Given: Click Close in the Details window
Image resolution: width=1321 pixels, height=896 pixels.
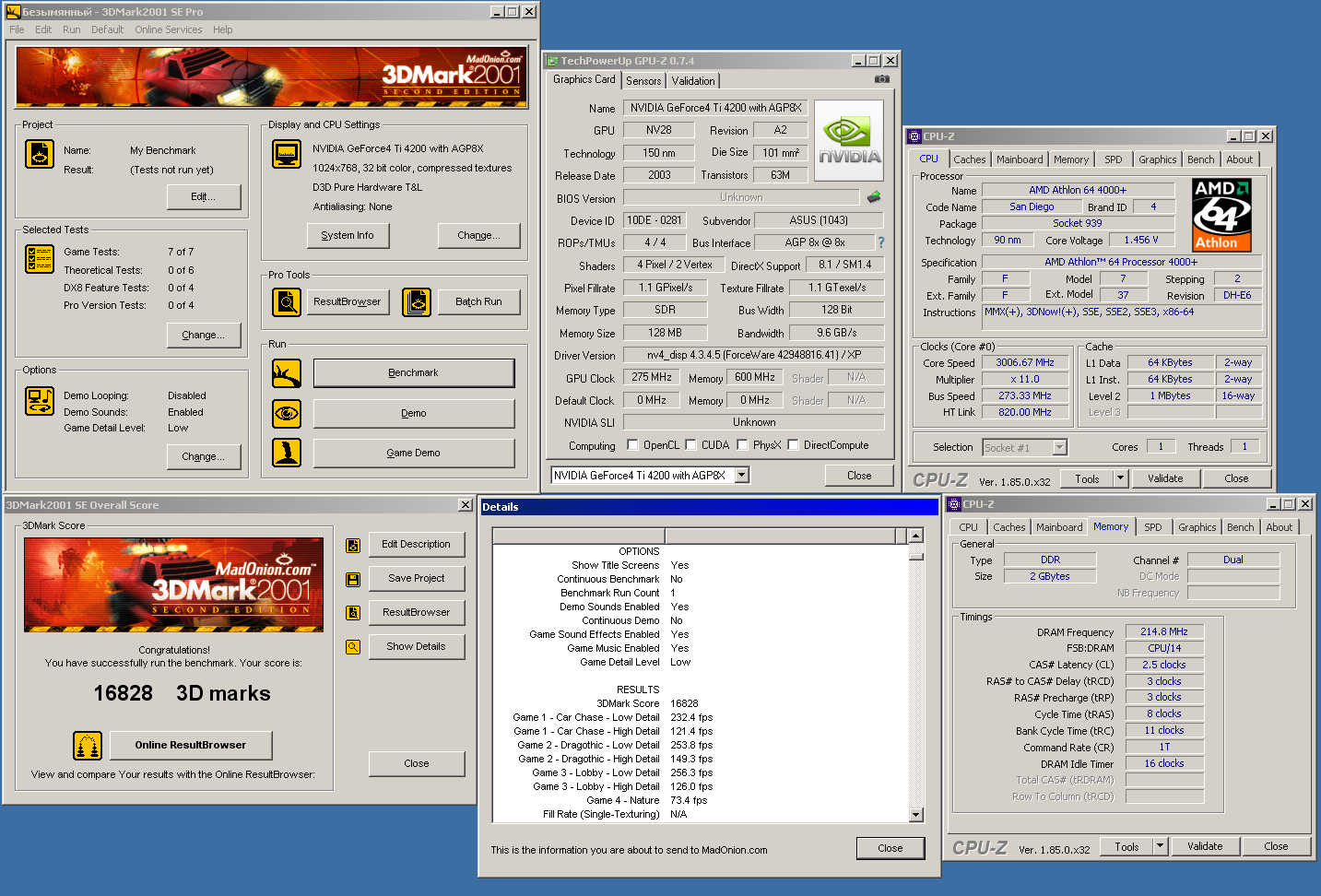Looking at the screenshot, I should [x=890, y=848].
